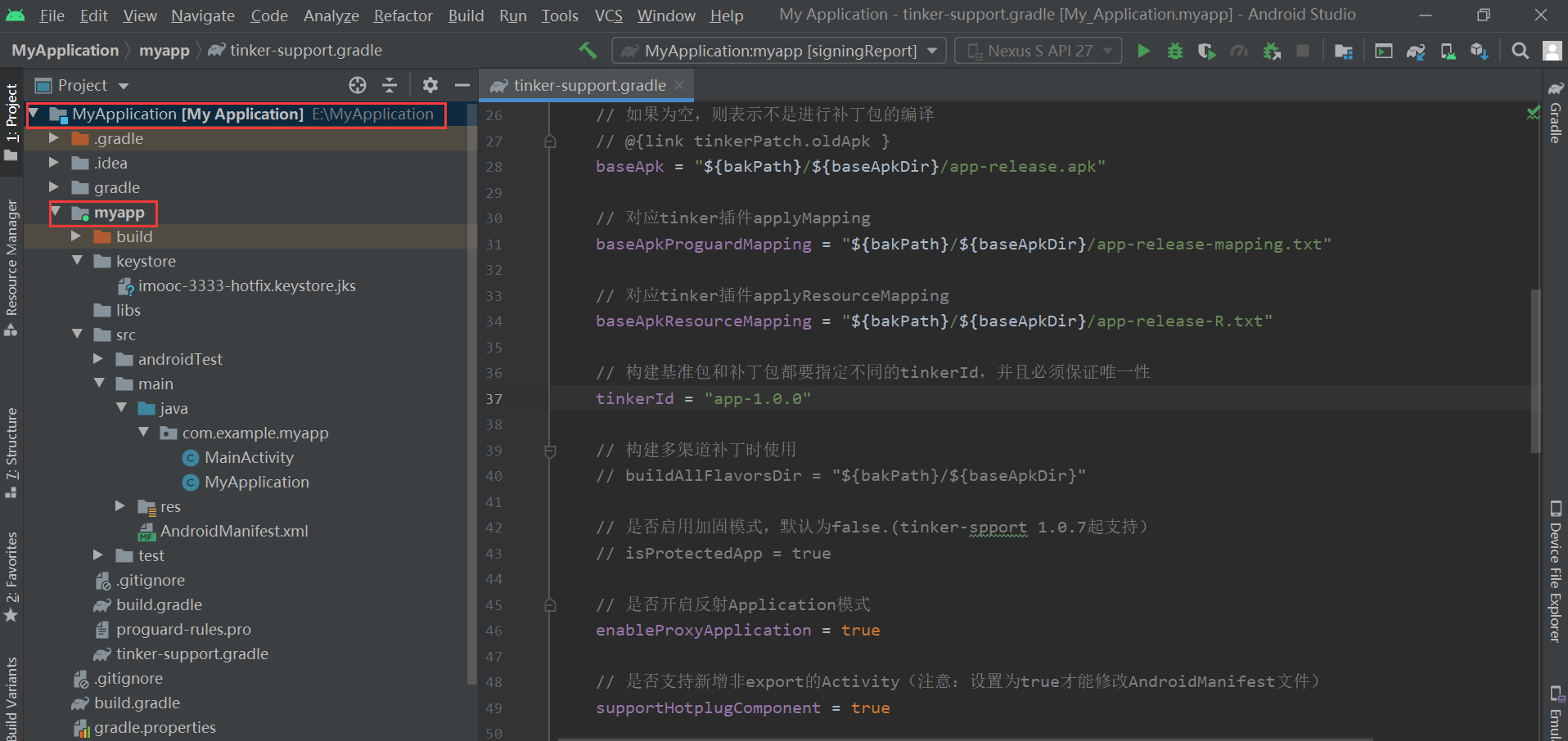Screen dimensions: 1568x741
Task: Open Project Structure toolbar icon
Action: (1344, 51)
